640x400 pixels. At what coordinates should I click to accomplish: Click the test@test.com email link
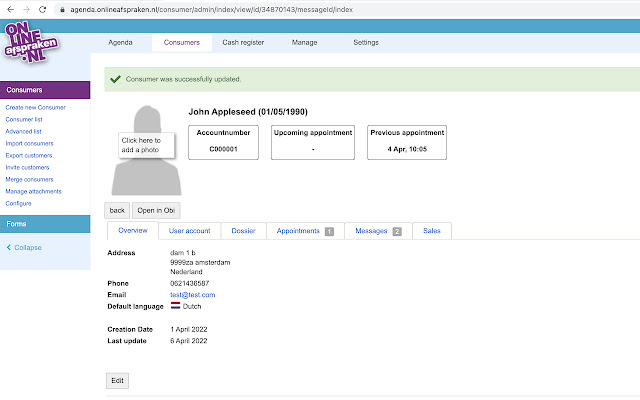[193, 295]
